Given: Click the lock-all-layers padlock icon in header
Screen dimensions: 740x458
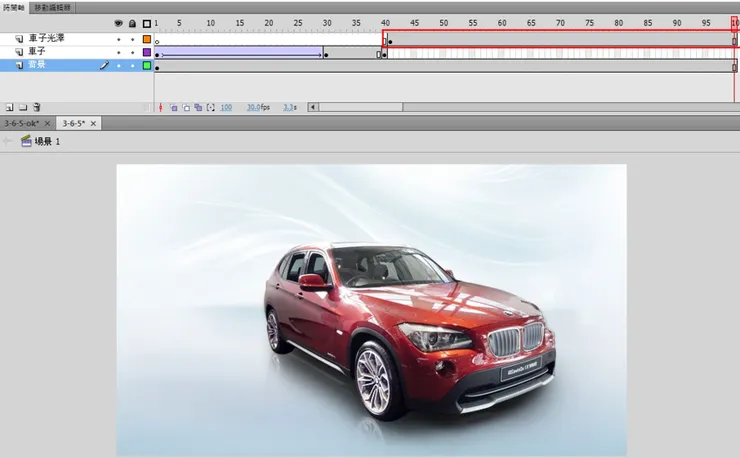Looking at the screenshot, I should (132, 23).
